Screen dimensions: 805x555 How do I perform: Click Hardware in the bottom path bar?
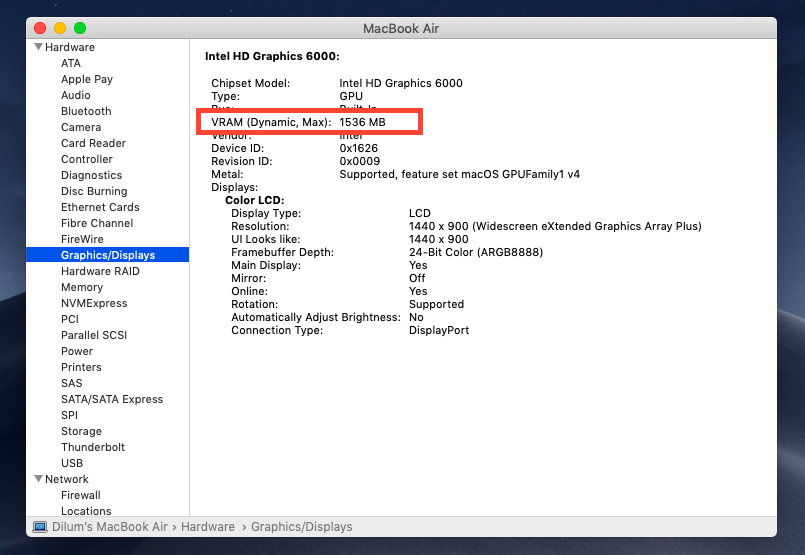209,526
